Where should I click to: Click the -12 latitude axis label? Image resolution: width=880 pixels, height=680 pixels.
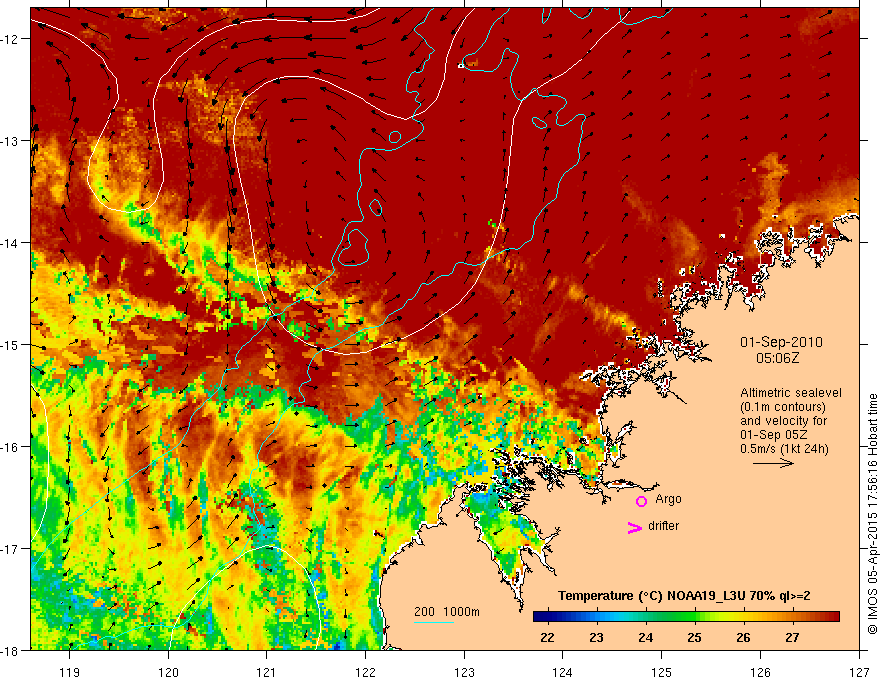coord(9,39)
